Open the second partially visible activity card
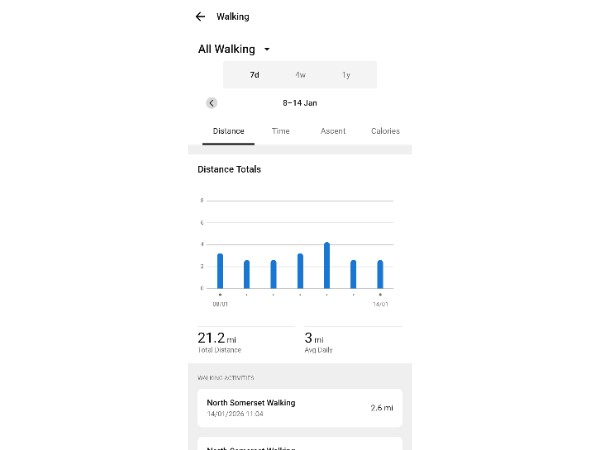 300,443
